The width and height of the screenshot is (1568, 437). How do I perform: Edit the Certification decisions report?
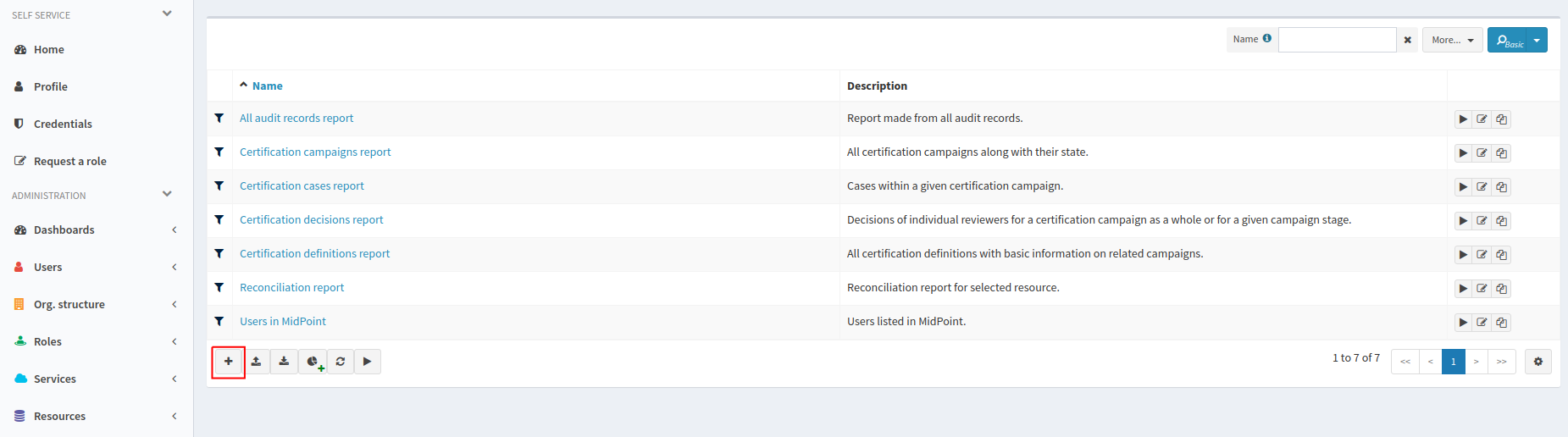(1482, 221)
